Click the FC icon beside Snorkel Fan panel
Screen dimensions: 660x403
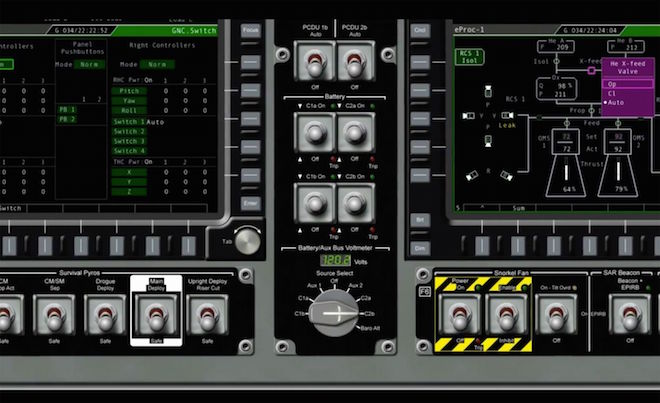[x=425, y=291]
